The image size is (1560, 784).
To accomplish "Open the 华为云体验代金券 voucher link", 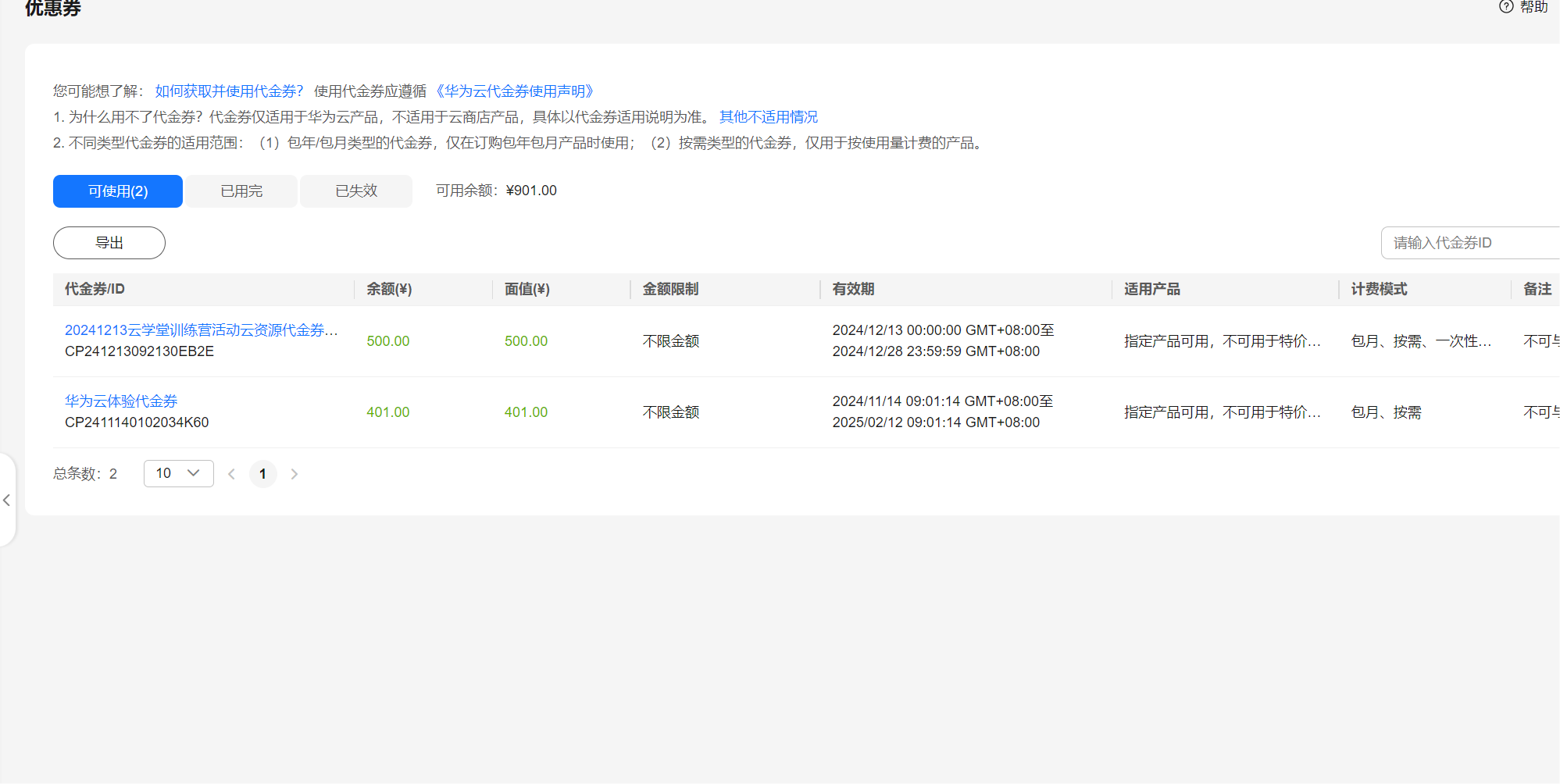I will 121,401.
